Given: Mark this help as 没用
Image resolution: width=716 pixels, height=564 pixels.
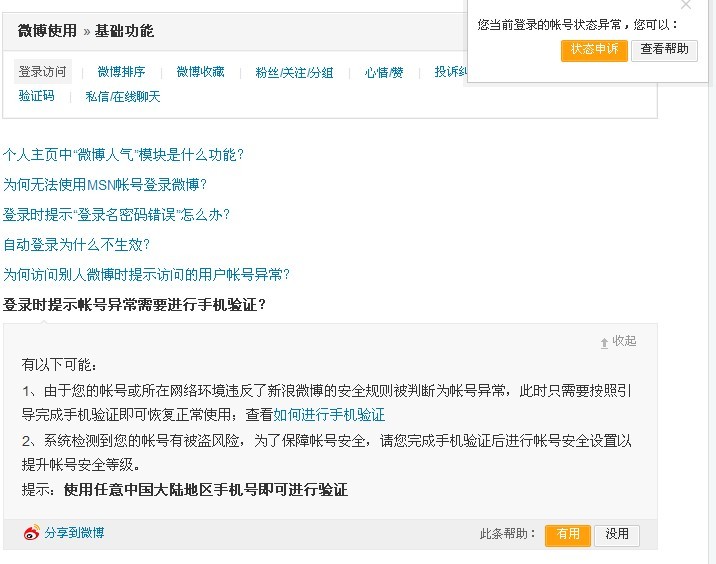Looking at the screenshot, I should tap(617, 534).
